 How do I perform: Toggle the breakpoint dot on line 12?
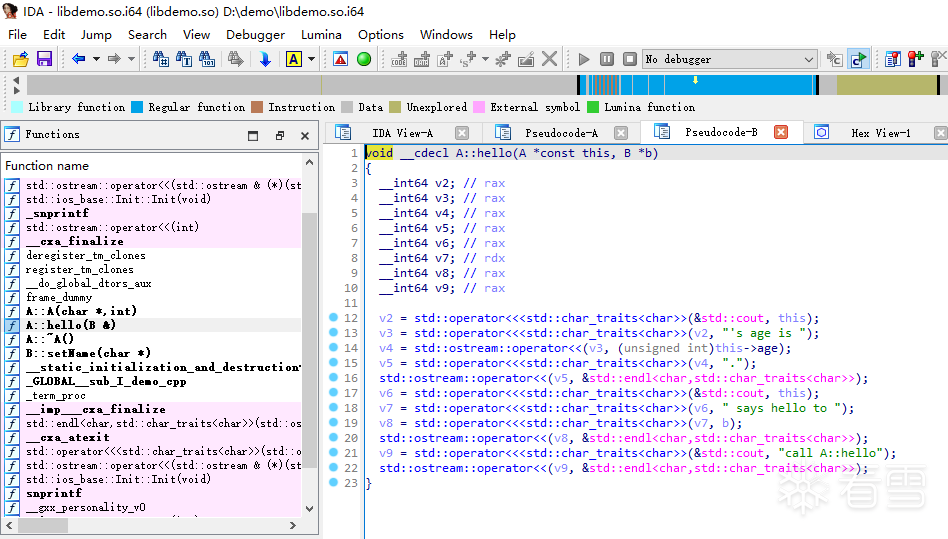pyautogui.click(x=333, y=317)
